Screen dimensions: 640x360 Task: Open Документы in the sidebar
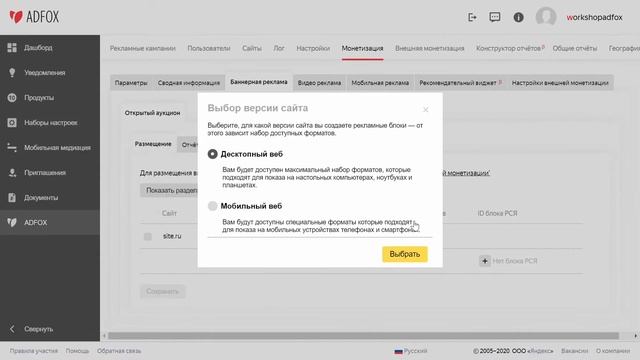[x=50, y=197]
